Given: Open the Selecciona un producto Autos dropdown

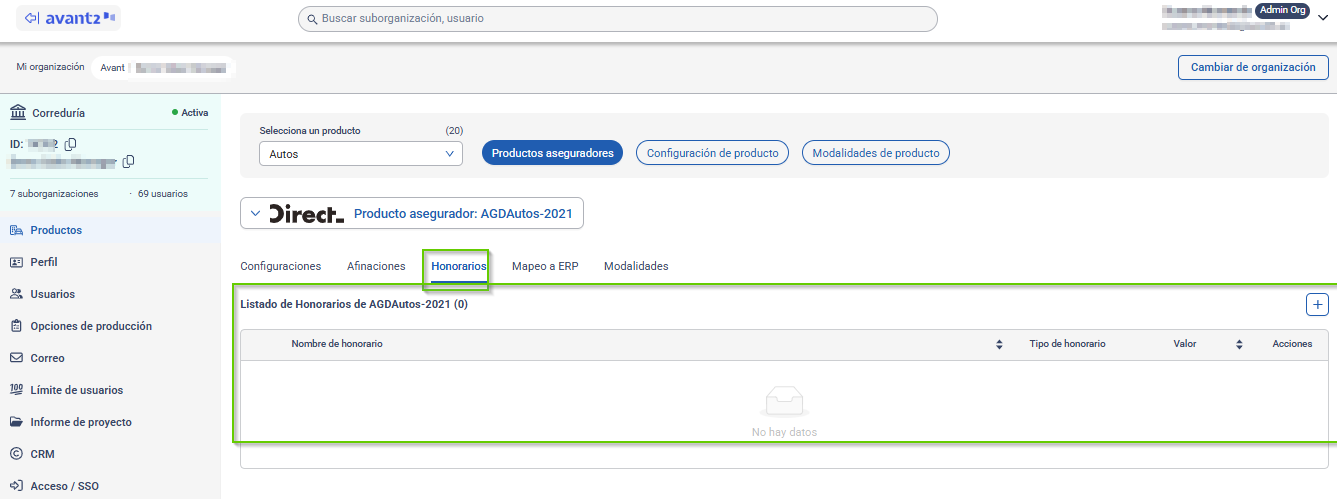Looking at the screenshot, I should pyautogui.click(x=360, y=154).
